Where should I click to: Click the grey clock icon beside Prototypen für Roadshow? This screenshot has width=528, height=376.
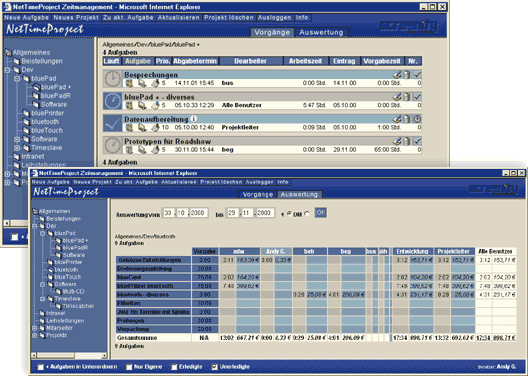[x=112, y=145]
